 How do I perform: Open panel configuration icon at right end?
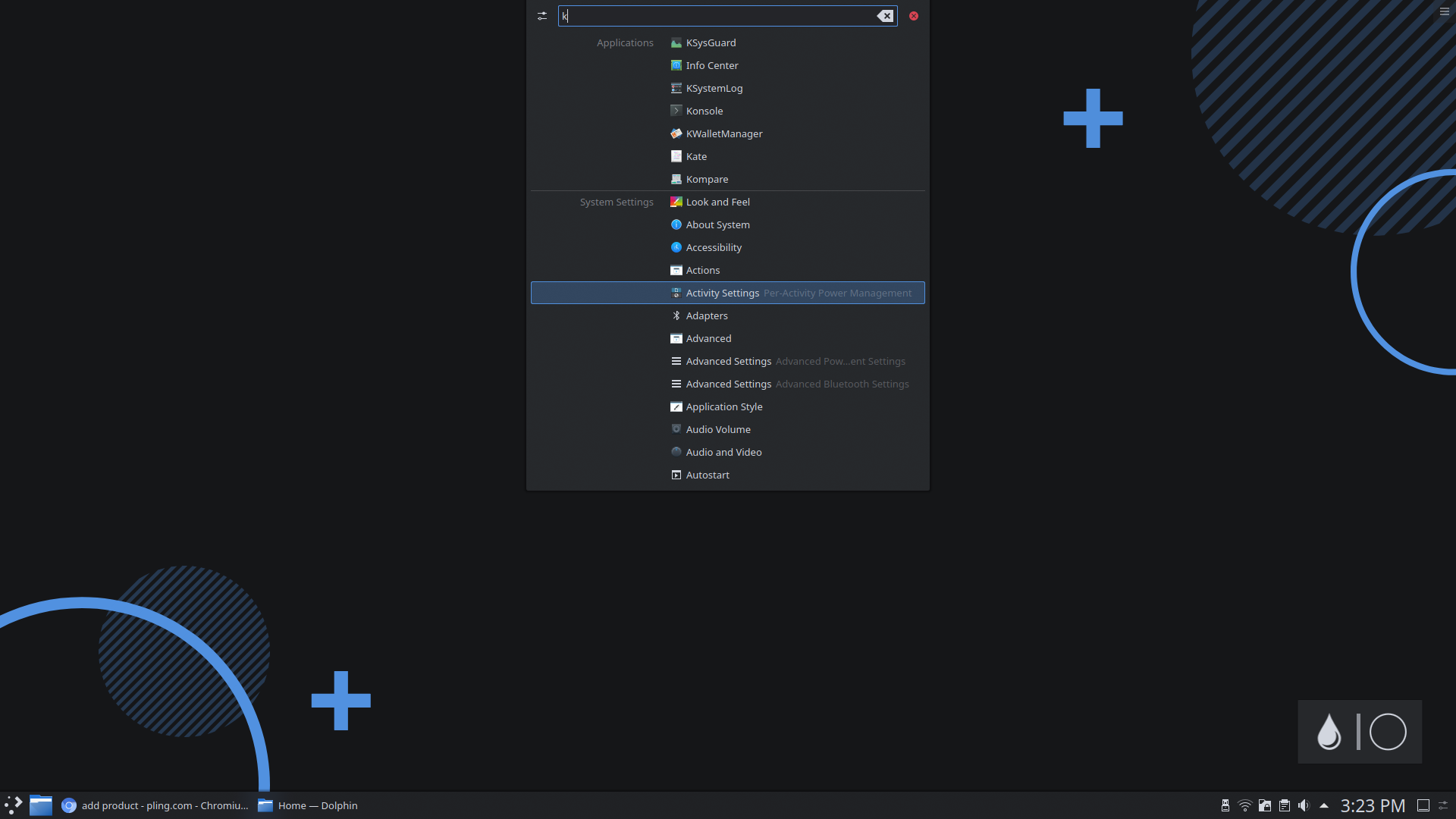point(1444,805)
